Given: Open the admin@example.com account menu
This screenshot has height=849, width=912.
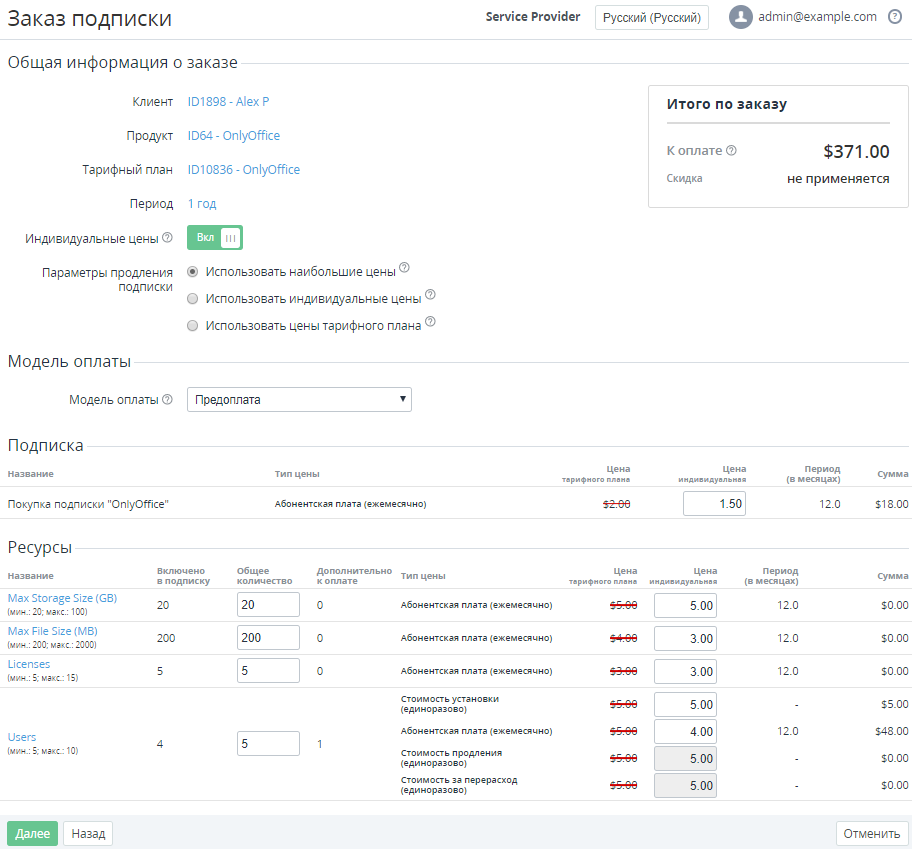Looking at the screenshot, I should click(x=817, y=17).
